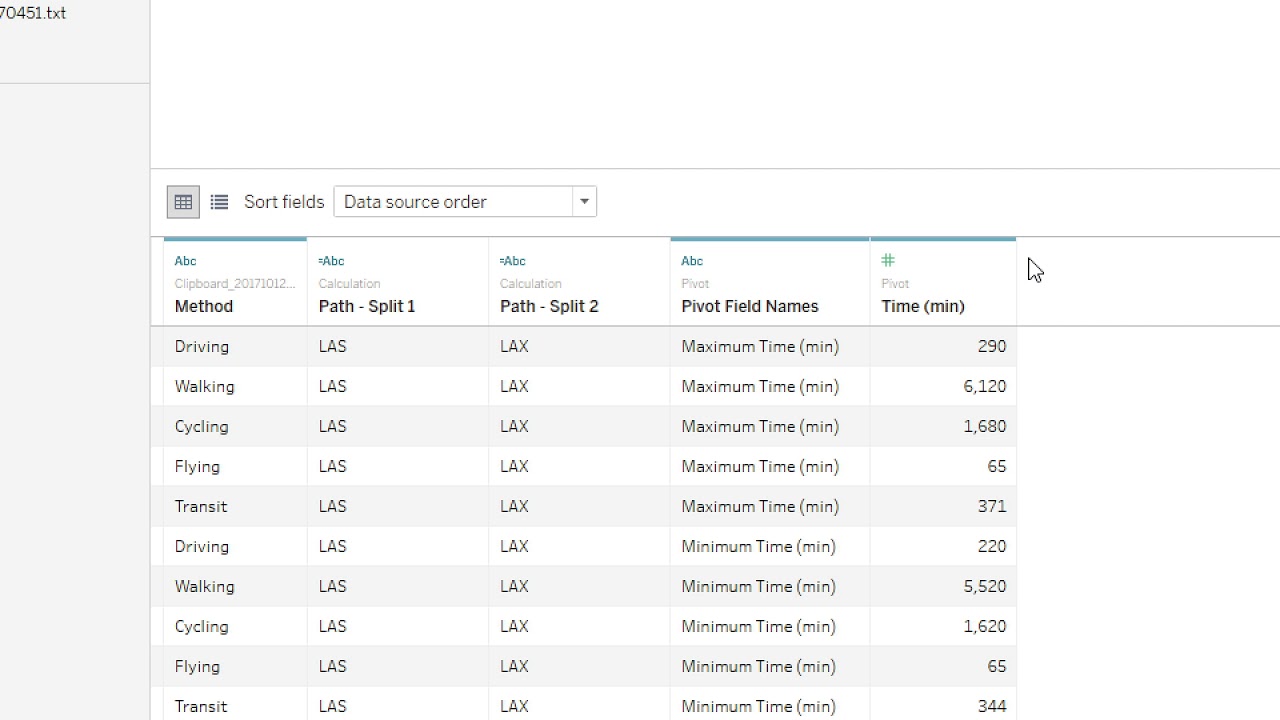Click the number type icon for Time (min)
The height and width of the screenshot is (720, 1280).
click(888, 261)
